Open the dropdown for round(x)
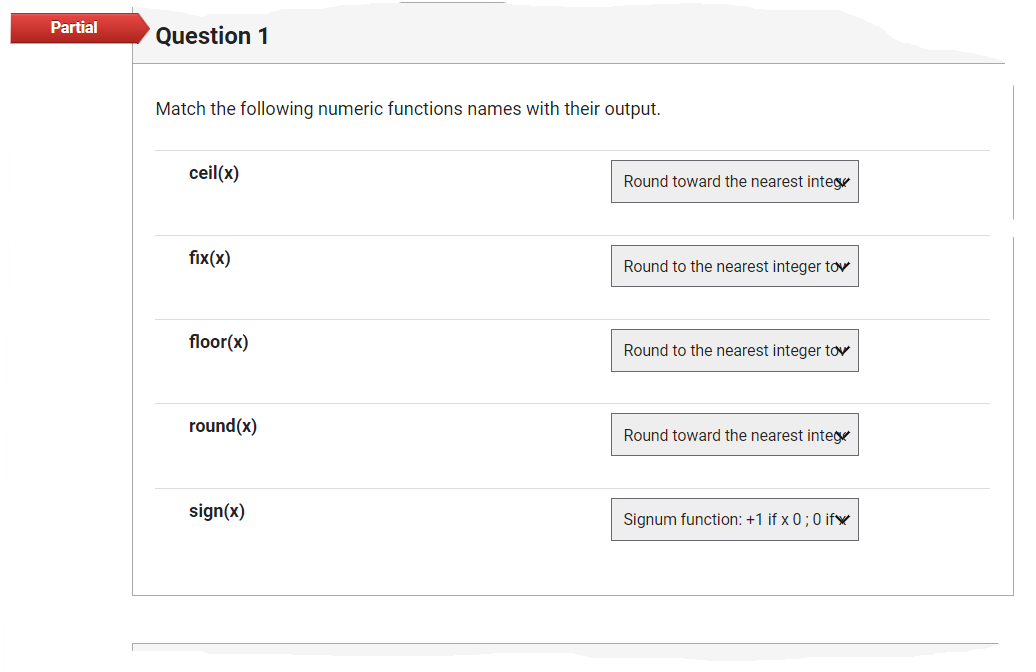 tap(734, 435)
